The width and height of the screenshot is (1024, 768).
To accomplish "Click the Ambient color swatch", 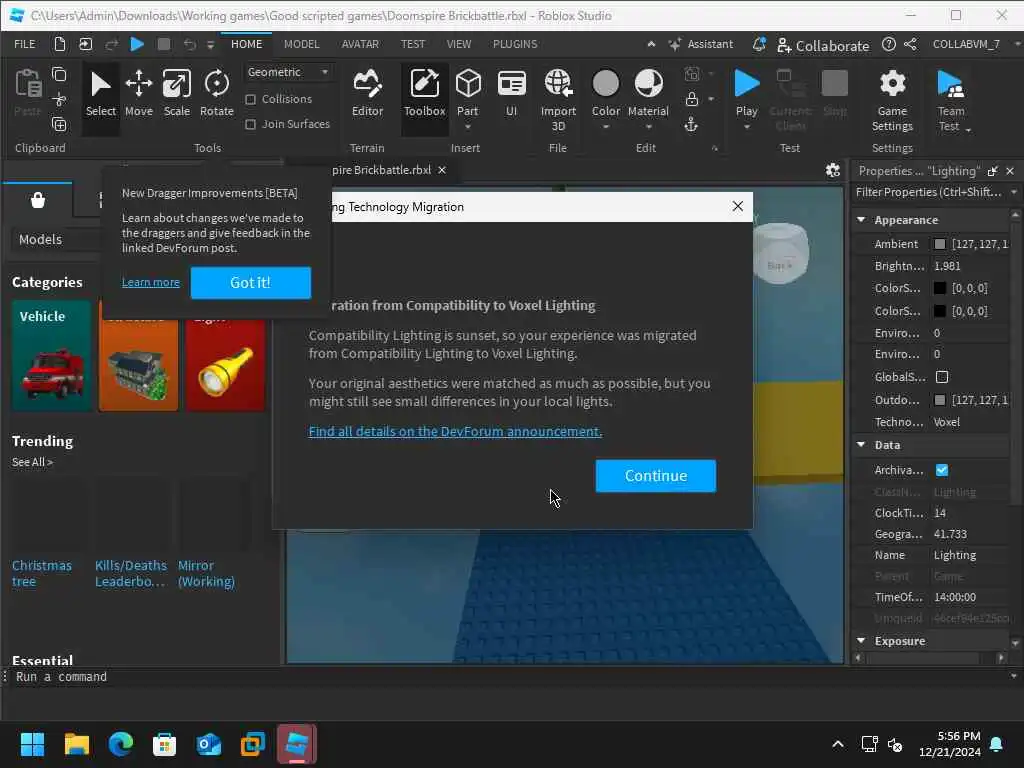I will pos(940,244).
